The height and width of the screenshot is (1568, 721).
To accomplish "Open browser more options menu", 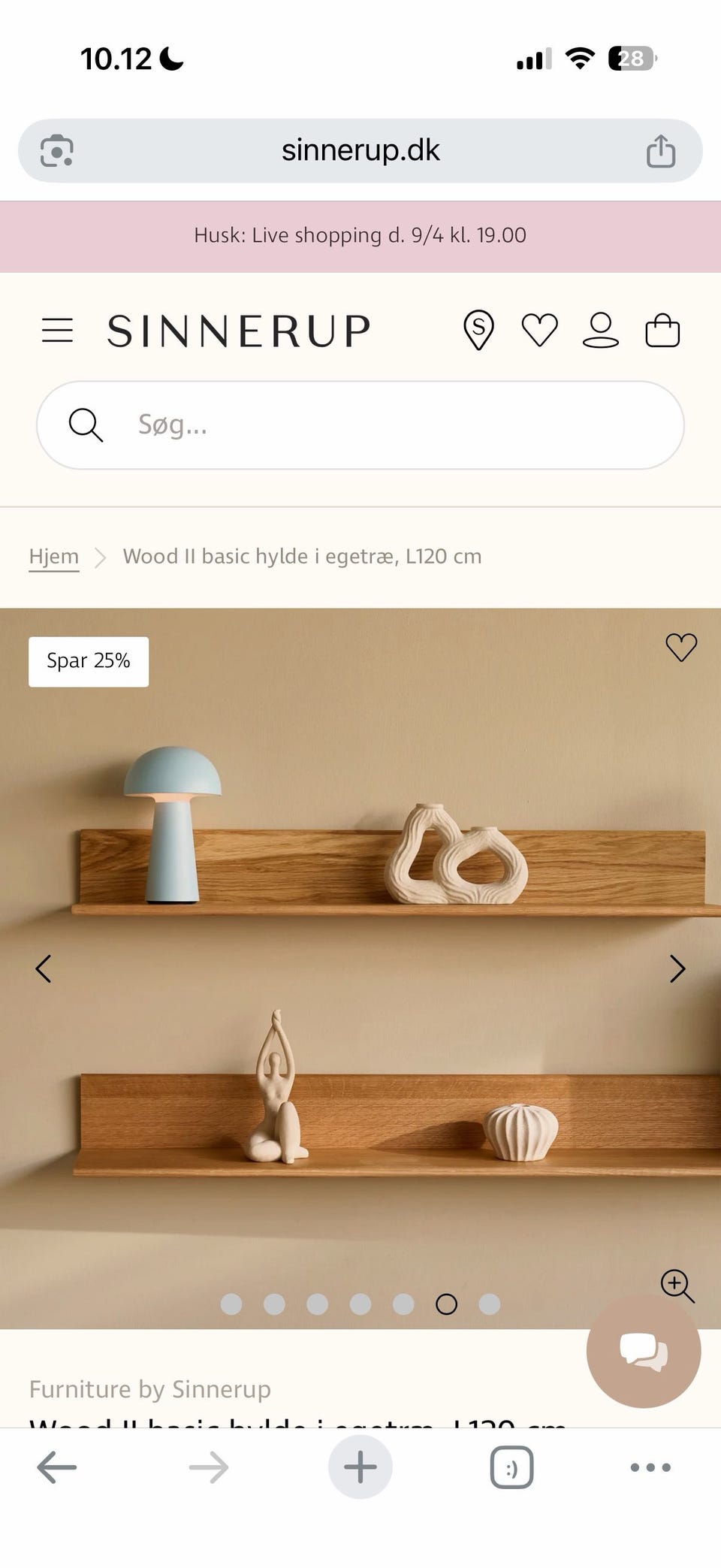I will 650,1467.
